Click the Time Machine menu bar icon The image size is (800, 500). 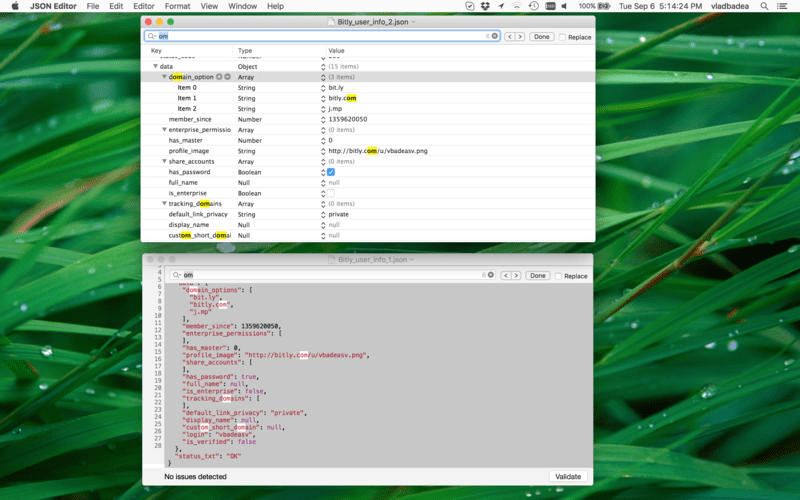[x=534, y=6]
